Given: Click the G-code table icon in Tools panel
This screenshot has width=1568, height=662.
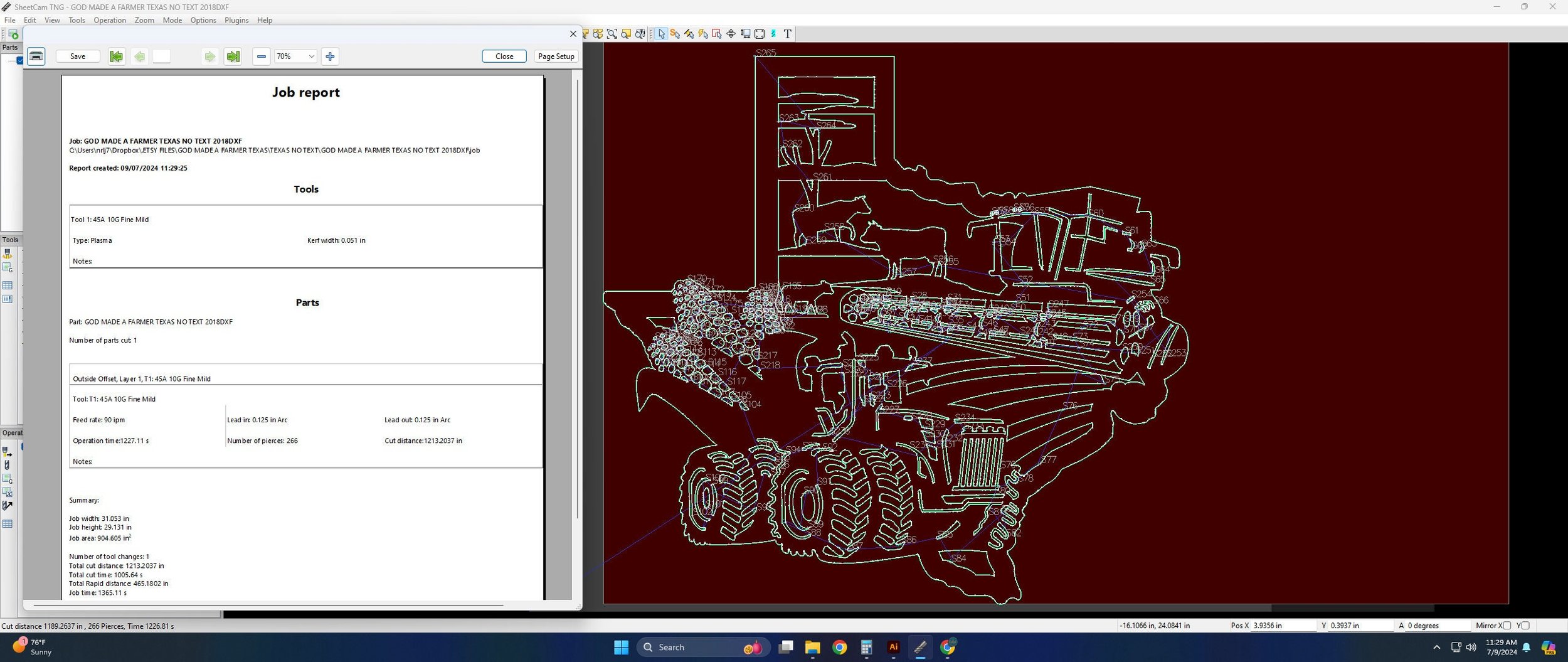Looking at the screenshot, I should (8, 268).
